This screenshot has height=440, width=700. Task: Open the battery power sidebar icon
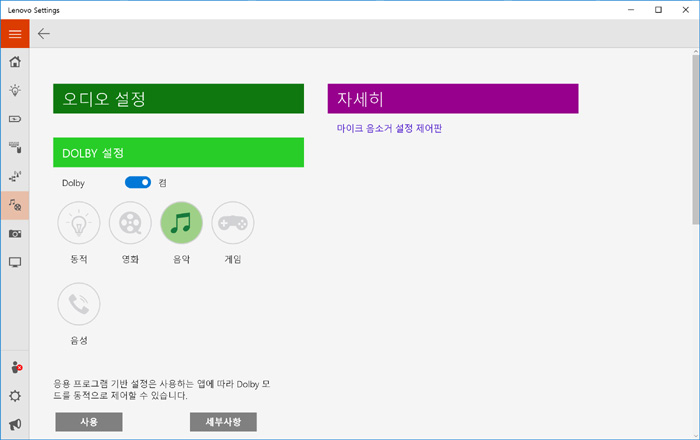pos(15,119)
